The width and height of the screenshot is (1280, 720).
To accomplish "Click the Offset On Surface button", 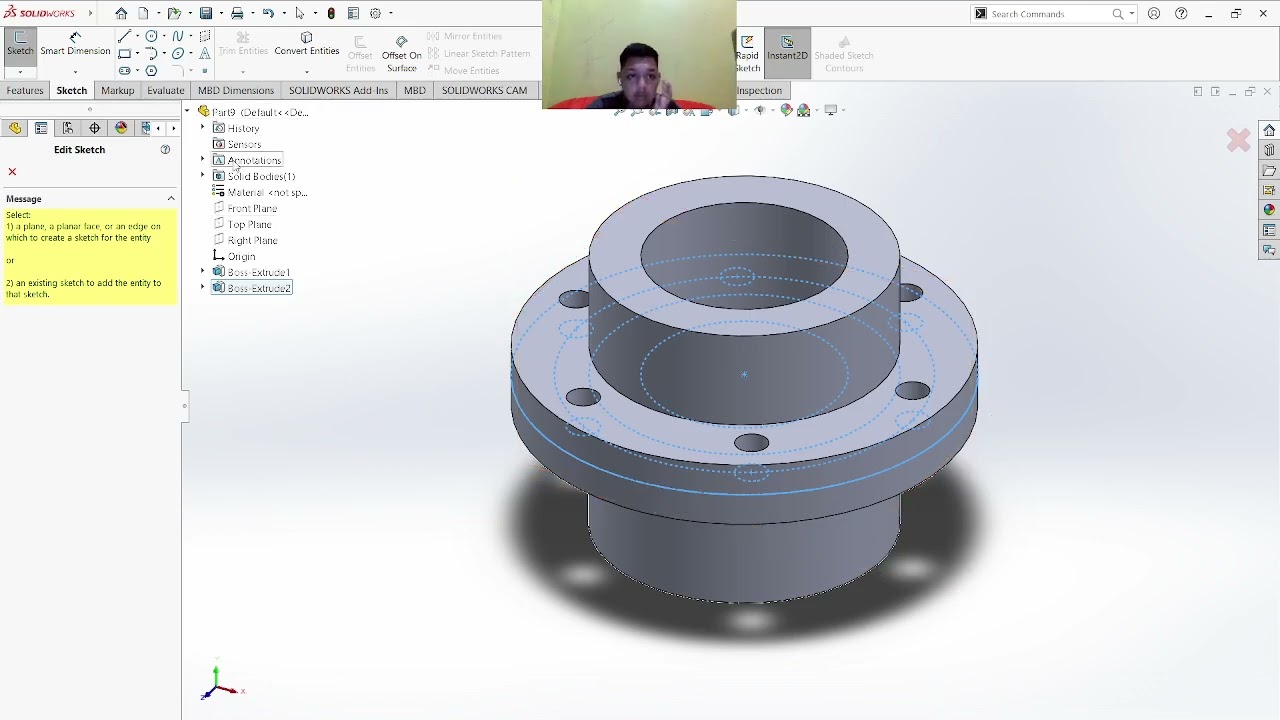I will (x=401, y=54).
